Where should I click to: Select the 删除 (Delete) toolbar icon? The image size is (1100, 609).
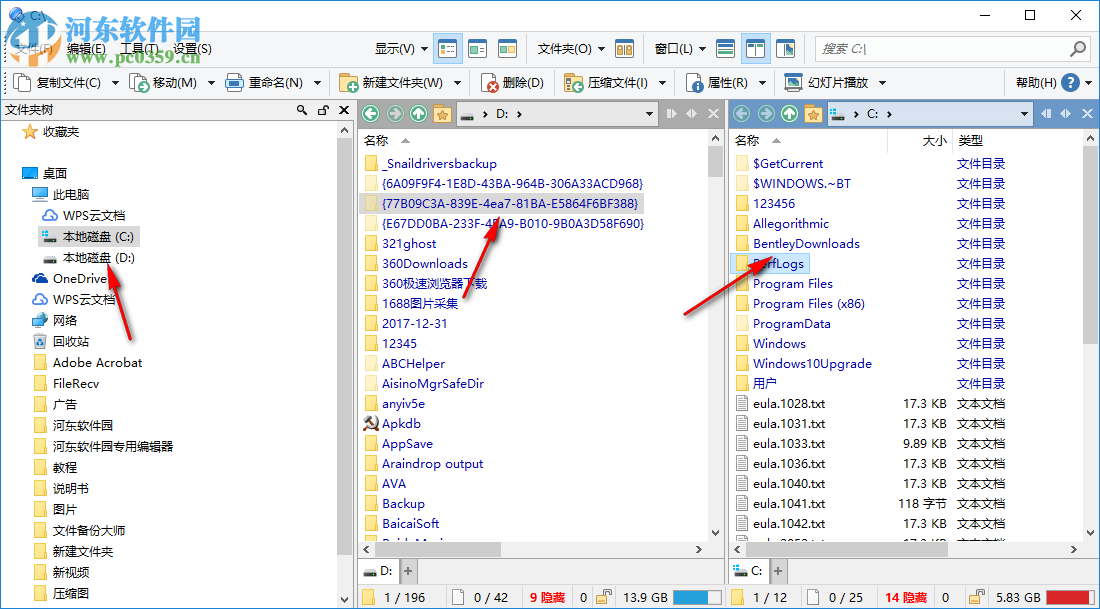489,83
